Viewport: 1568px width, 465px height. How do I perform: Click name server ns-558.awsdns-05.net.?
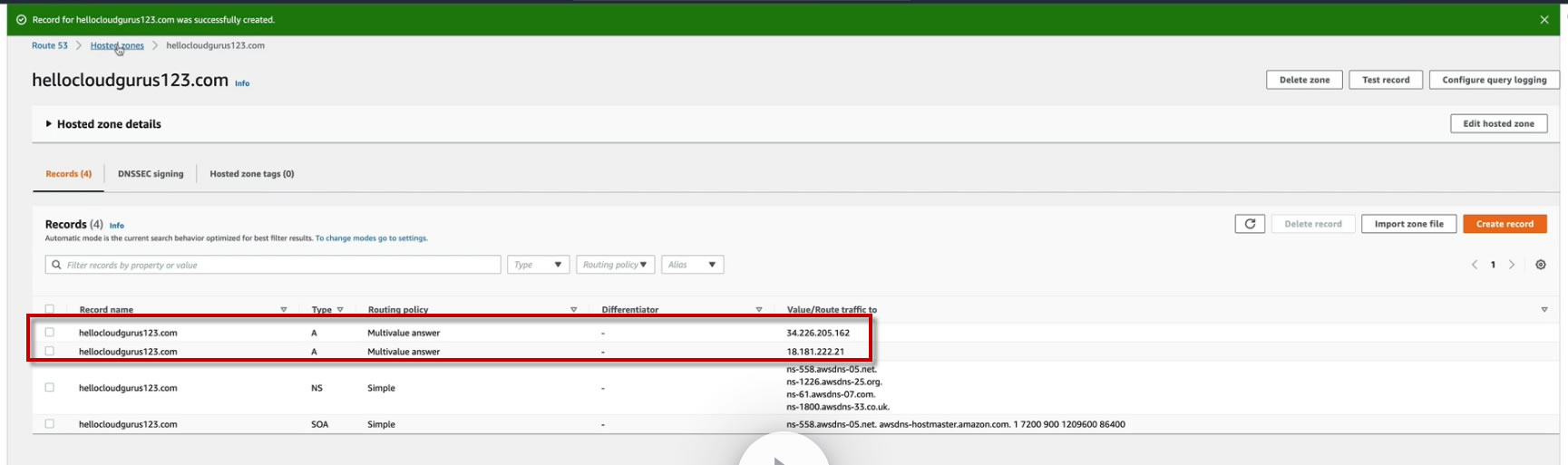pyautogui.click(x=832, y=369)
